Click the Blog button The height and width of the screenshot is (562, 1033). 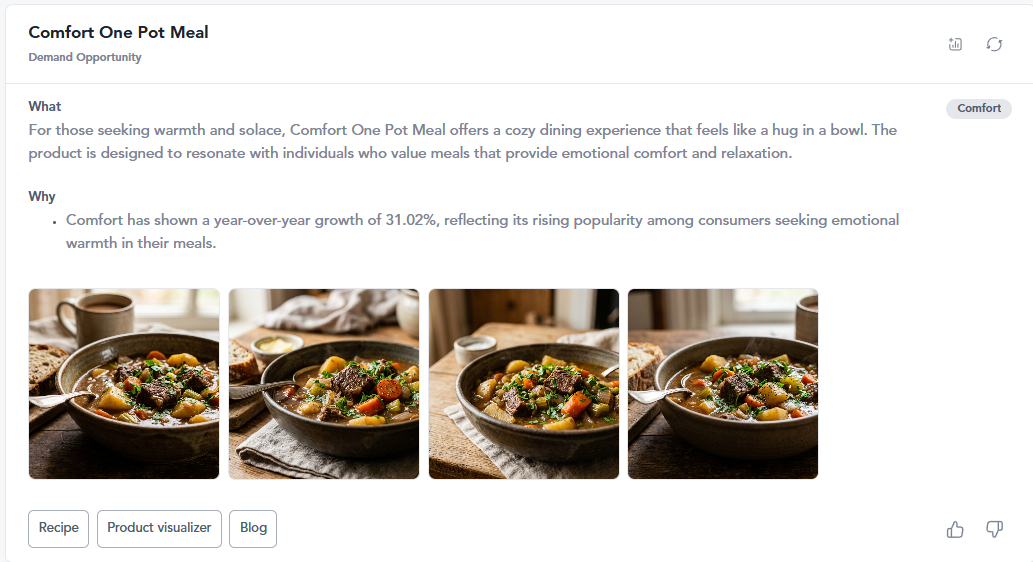click(x=253, y=528)
